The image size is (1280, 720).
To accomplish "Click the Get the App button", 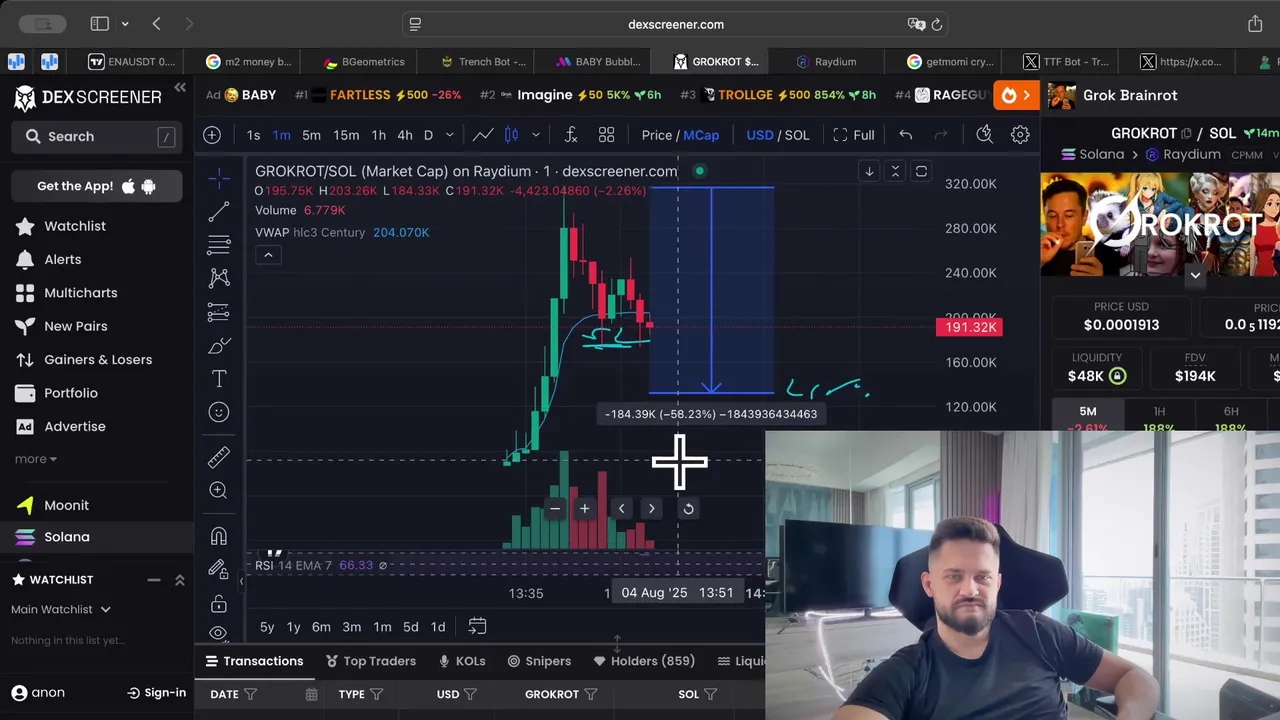I will [97, 186].
